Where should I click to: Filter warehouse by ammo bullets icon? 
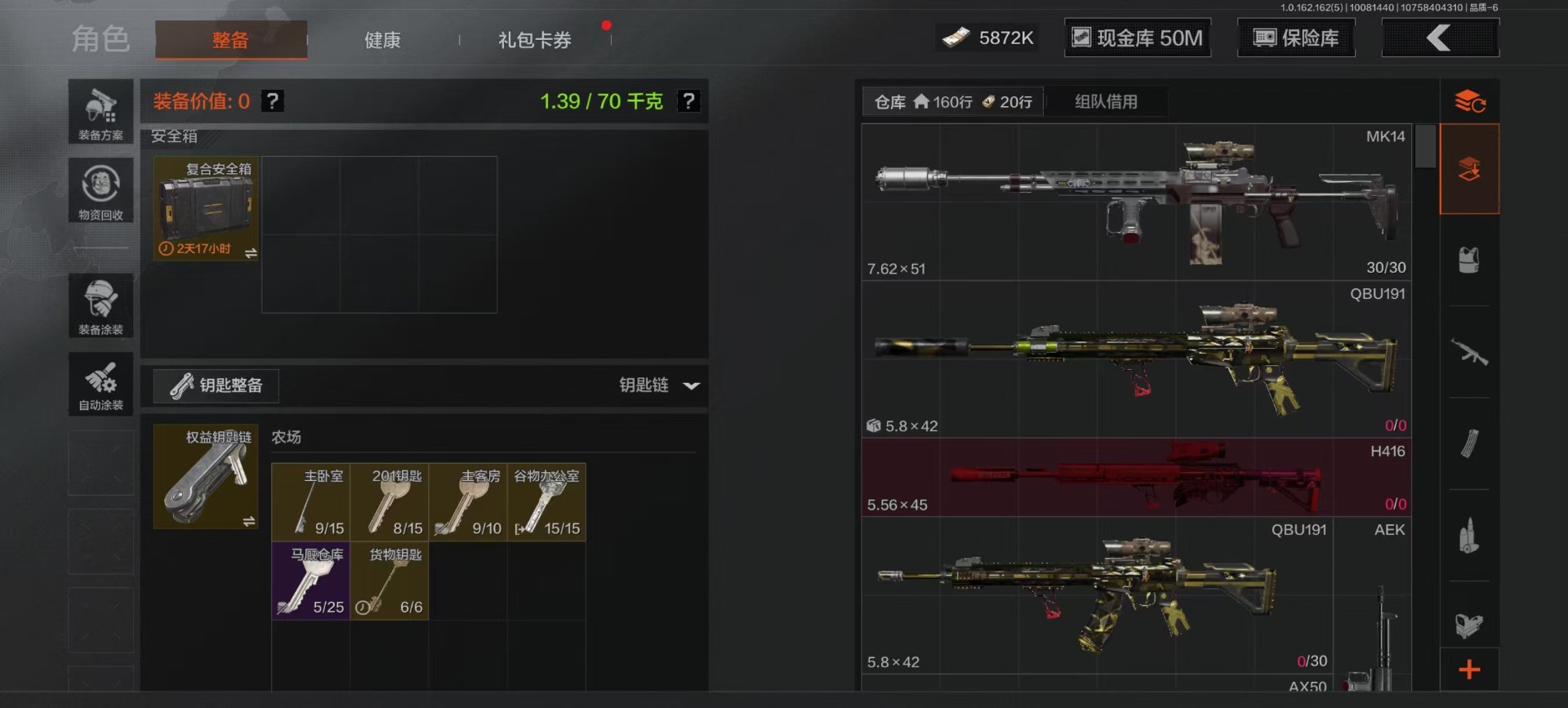tap(1469, 536)
